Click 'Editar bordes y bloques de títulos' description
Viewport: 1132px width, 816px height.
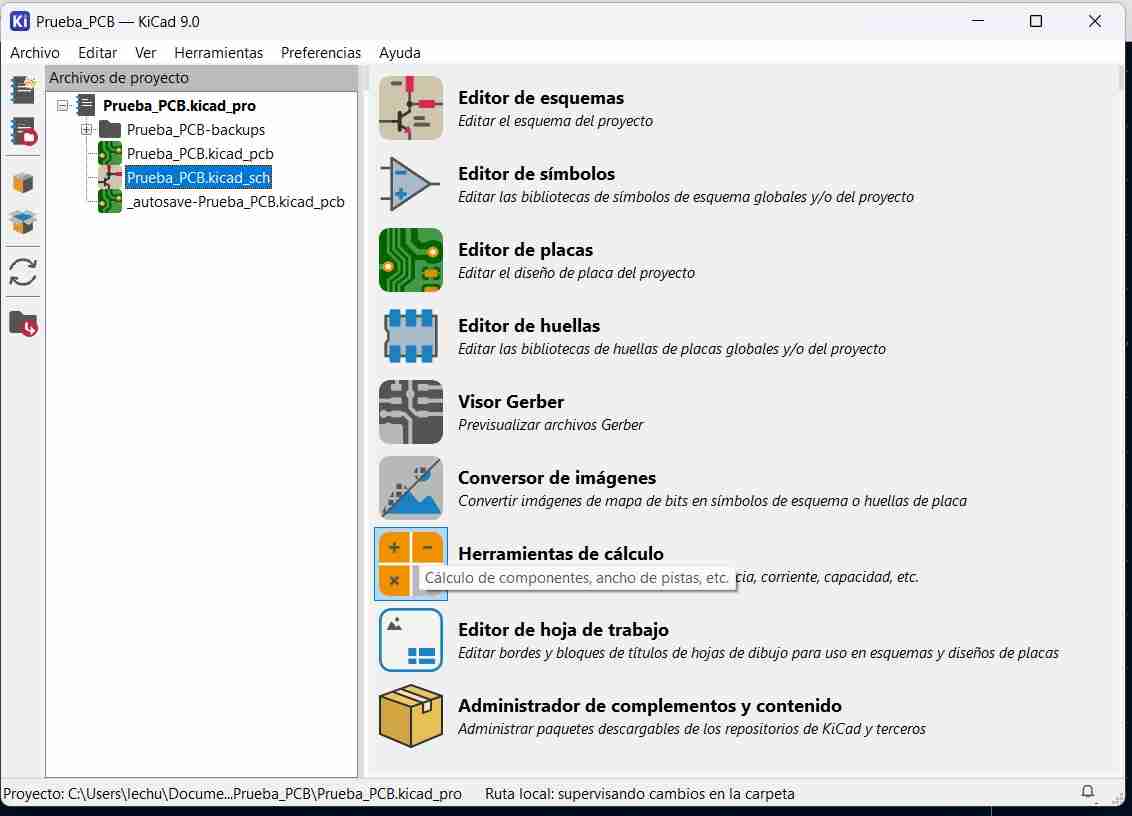coord(758,654)
